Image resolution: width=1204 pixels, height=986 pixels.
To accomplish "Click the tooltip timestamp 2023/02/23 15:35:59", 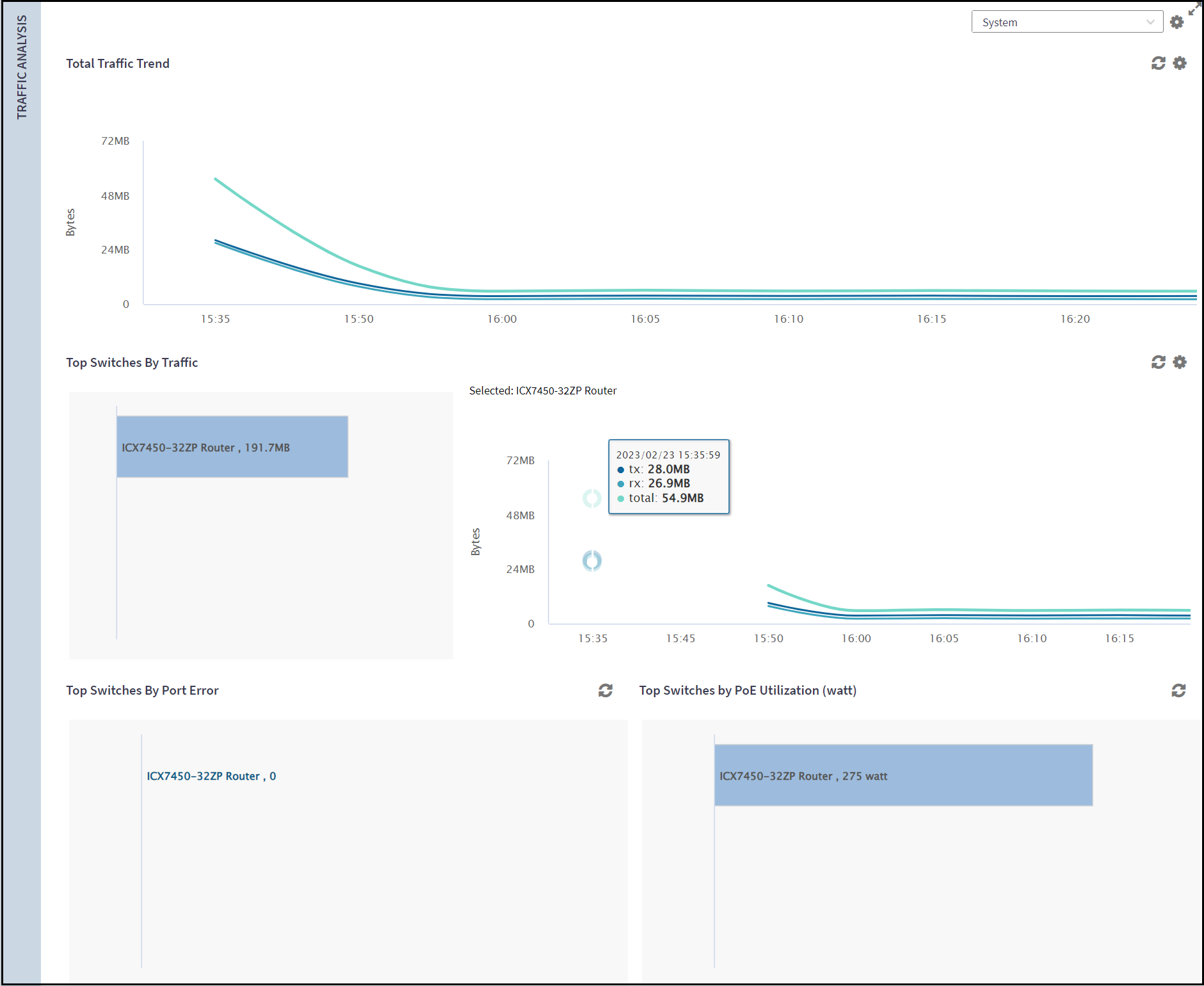I will tap(668, 455).
